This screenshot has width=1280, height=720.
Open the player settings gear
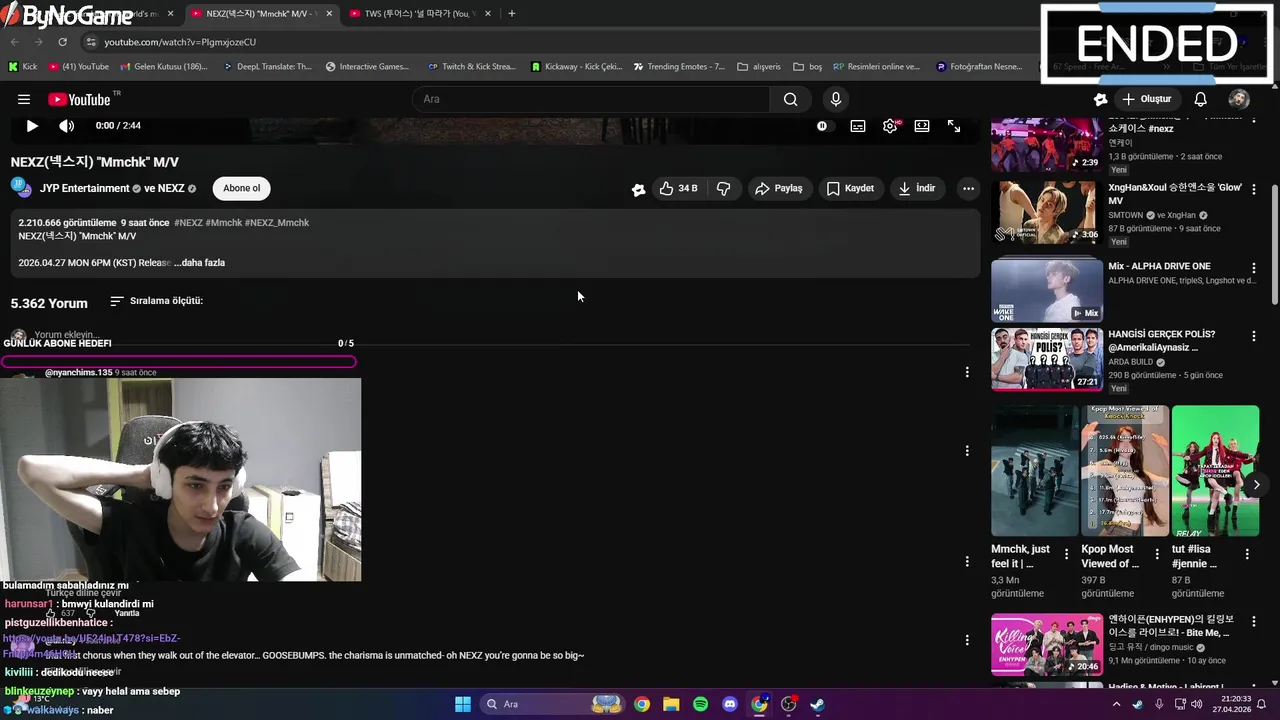point(890,126)
